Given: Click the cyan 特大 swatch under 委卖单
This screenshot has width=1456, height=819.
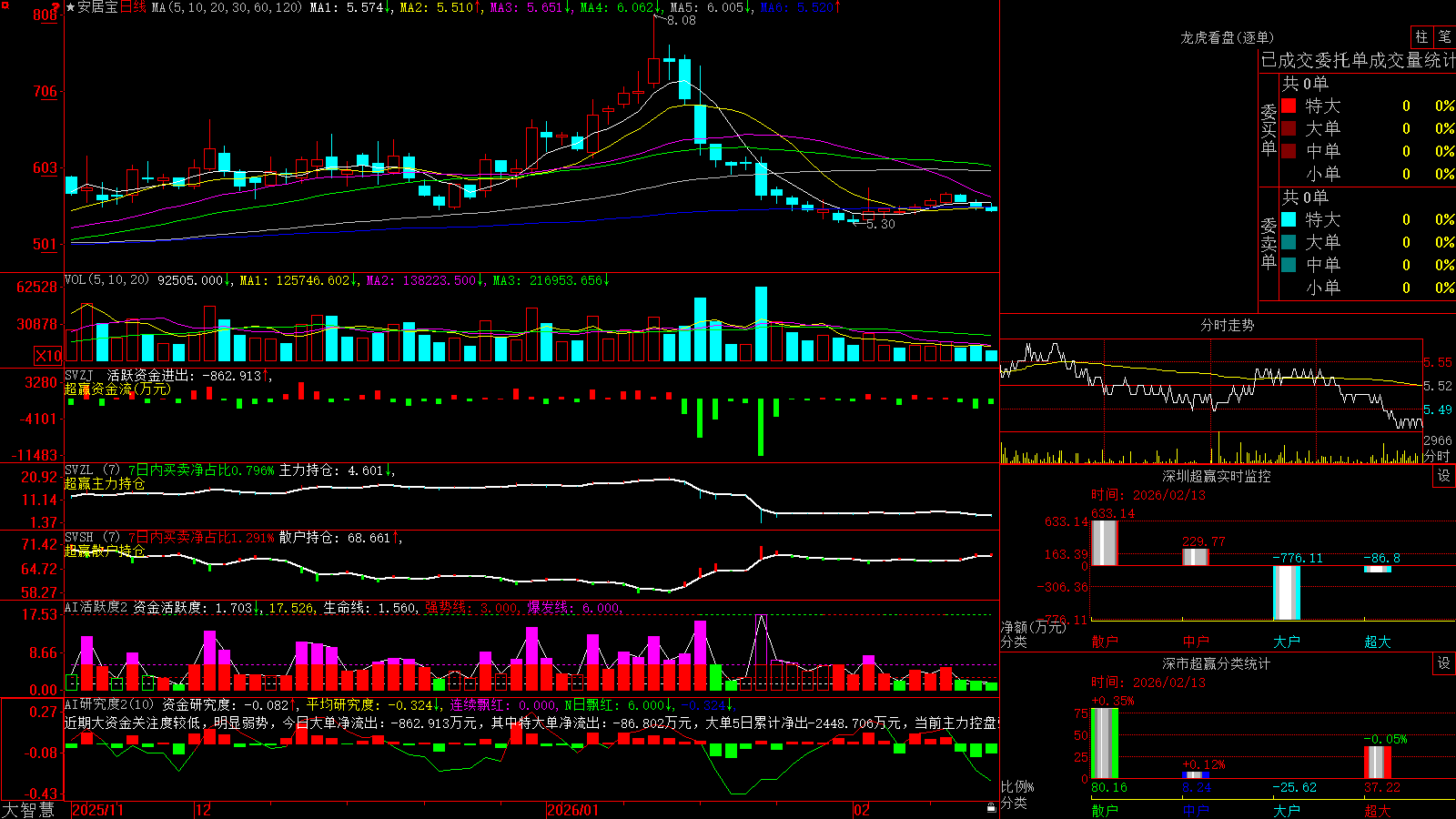Looking at the screenshot, I should pos(1289,219).
